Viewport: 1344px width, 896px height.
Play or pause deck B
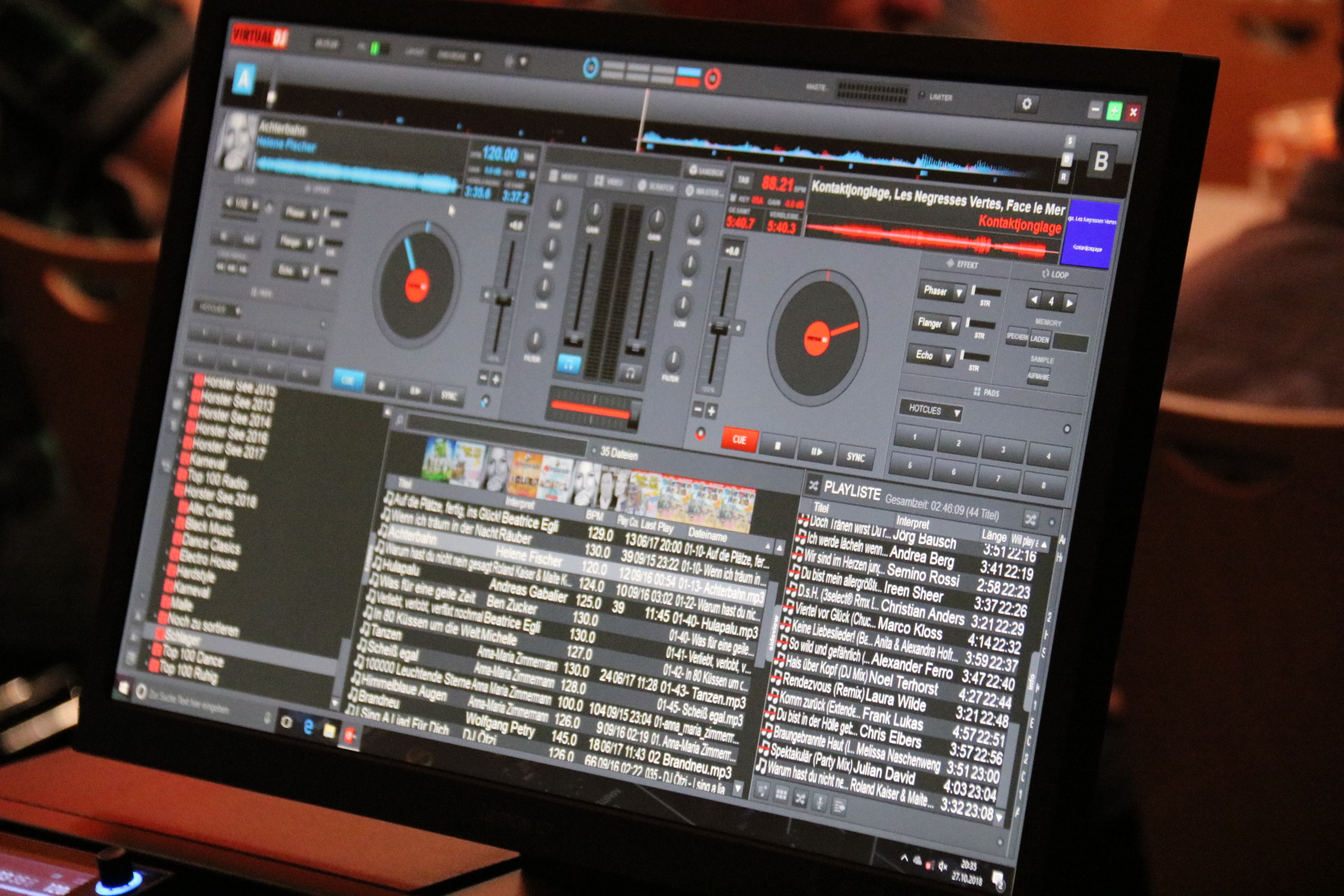coord(816,451)
